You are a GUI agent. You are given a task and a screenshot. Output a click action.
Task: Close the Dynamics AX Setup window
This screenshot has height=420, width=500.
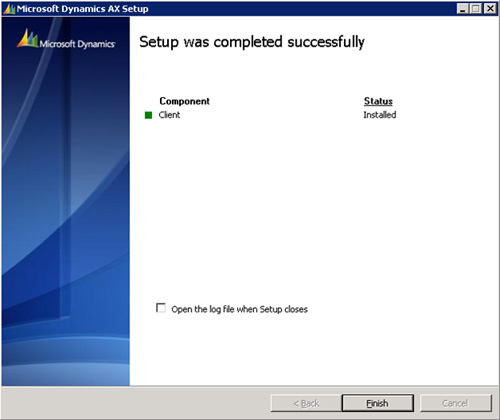pyautogui.click(x=490, y=9)
